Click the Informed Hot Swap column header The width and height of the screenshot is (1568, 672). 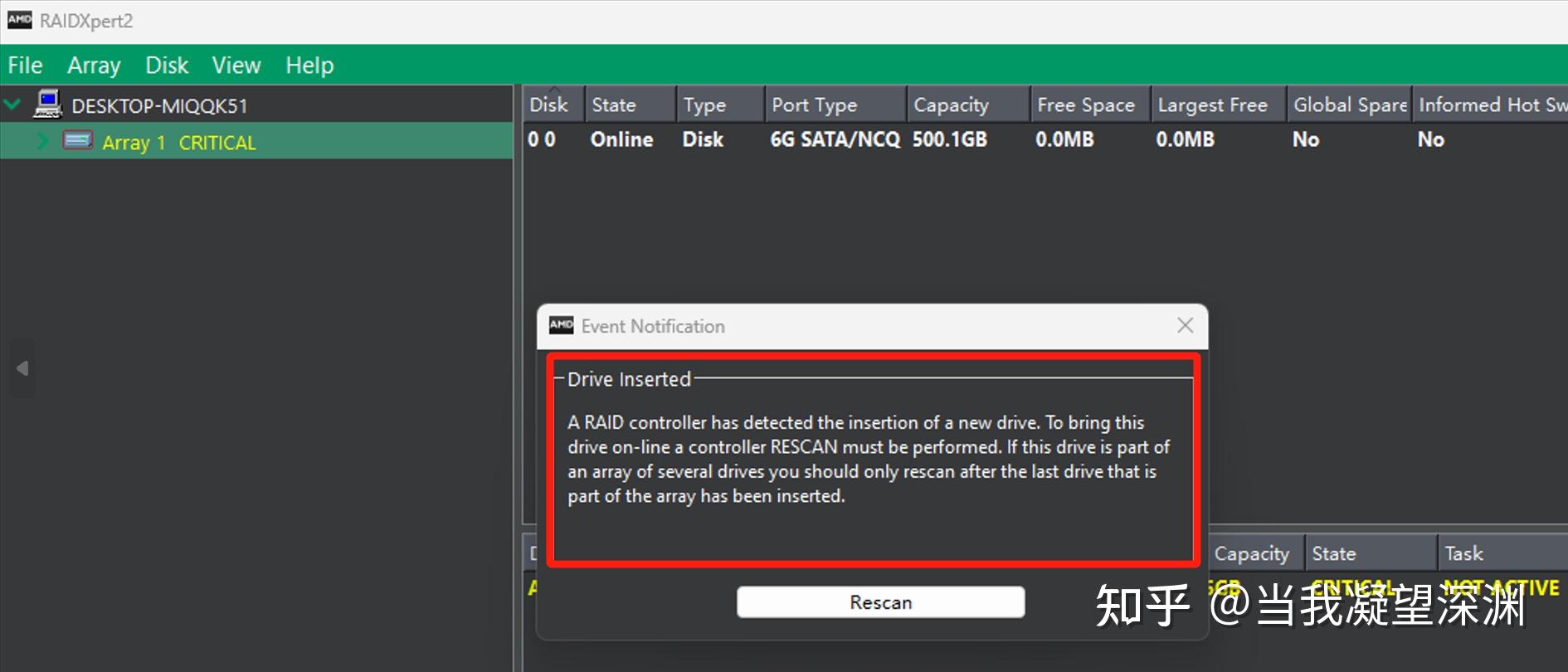click(1490, 105)
